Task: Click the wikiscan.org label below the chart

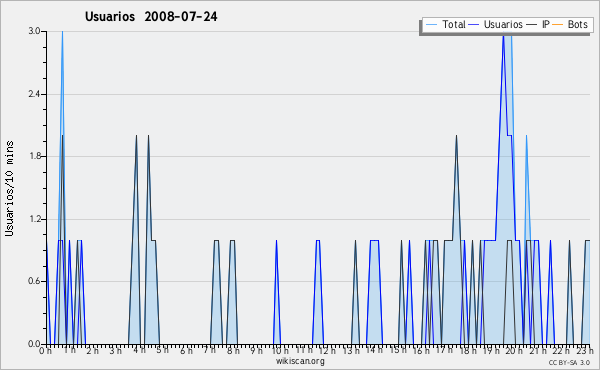Action: (300, 361)
